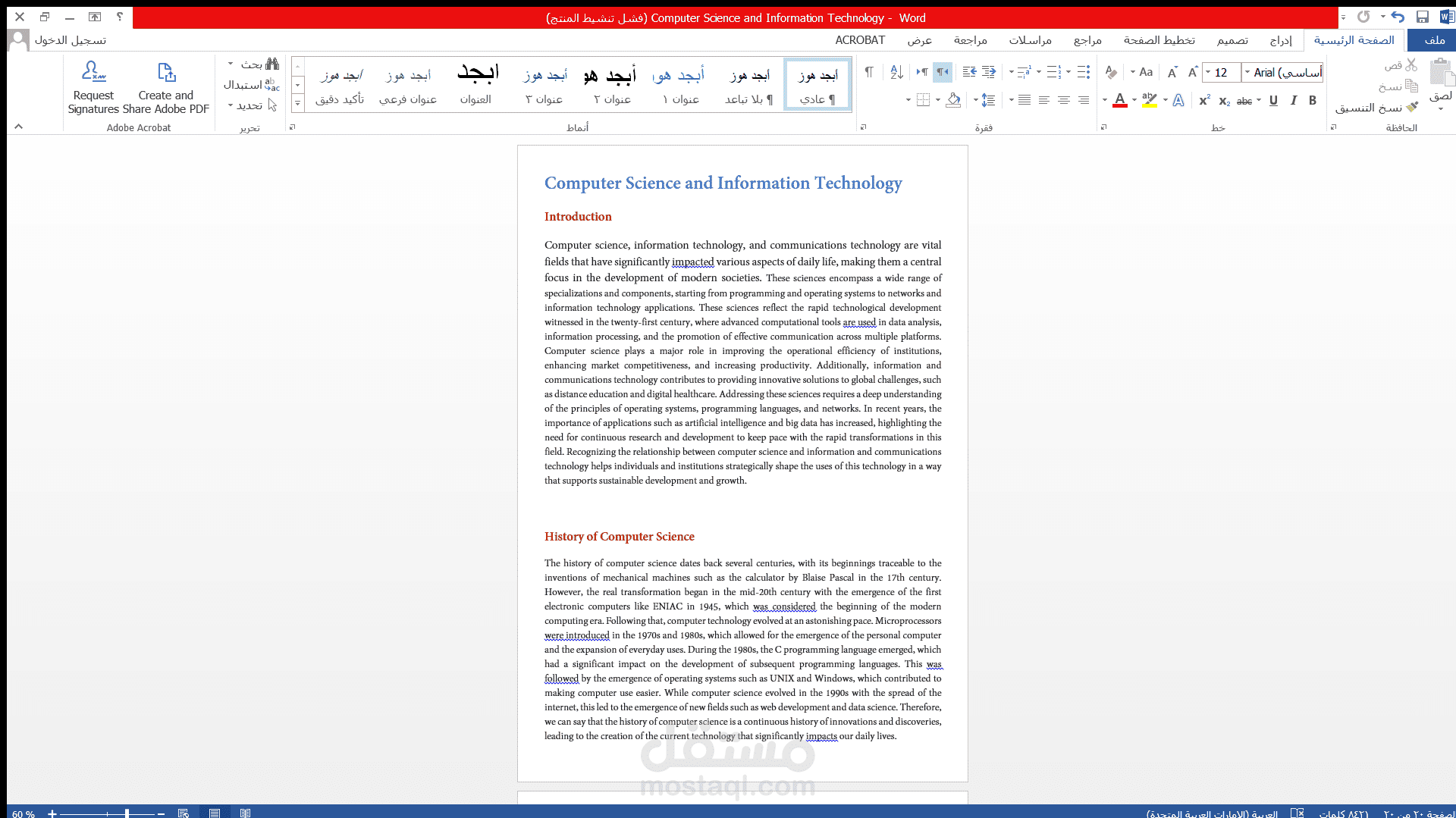Click the Format Painter brush
The image size is (1456, 818).
tap(1412, 107)
